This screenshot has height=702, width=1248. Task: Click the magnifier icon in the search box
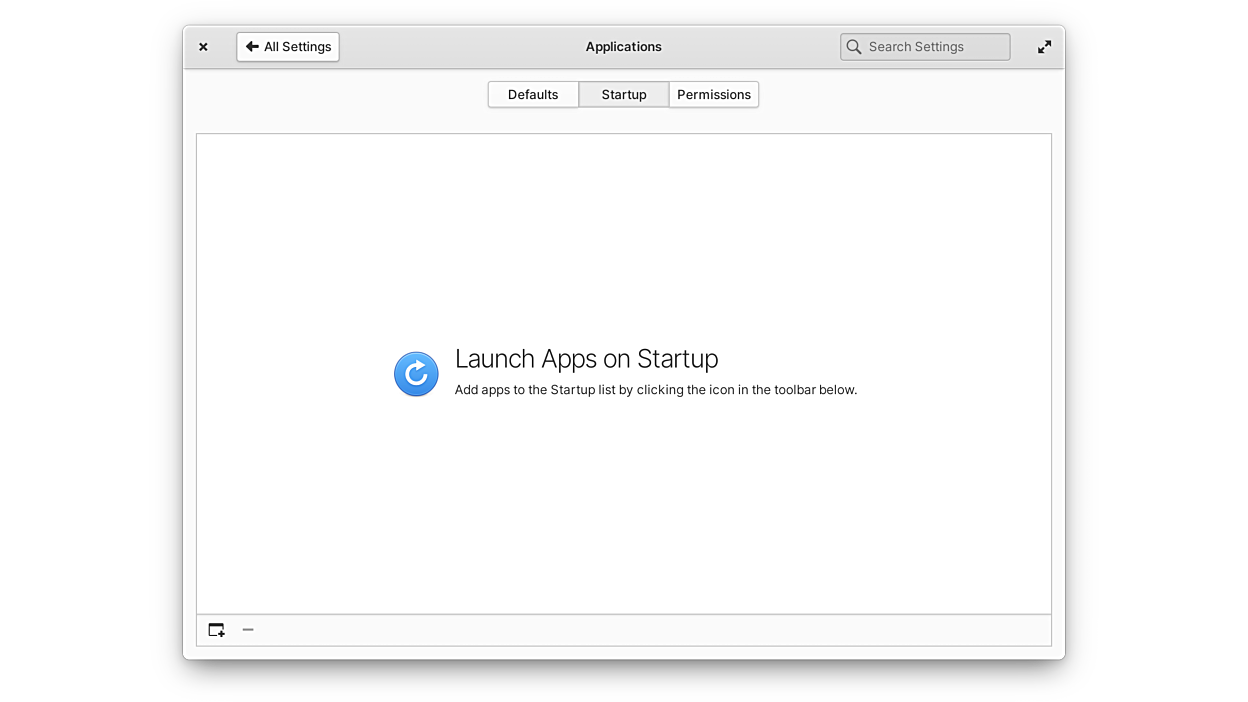click(x=854, y=47)
